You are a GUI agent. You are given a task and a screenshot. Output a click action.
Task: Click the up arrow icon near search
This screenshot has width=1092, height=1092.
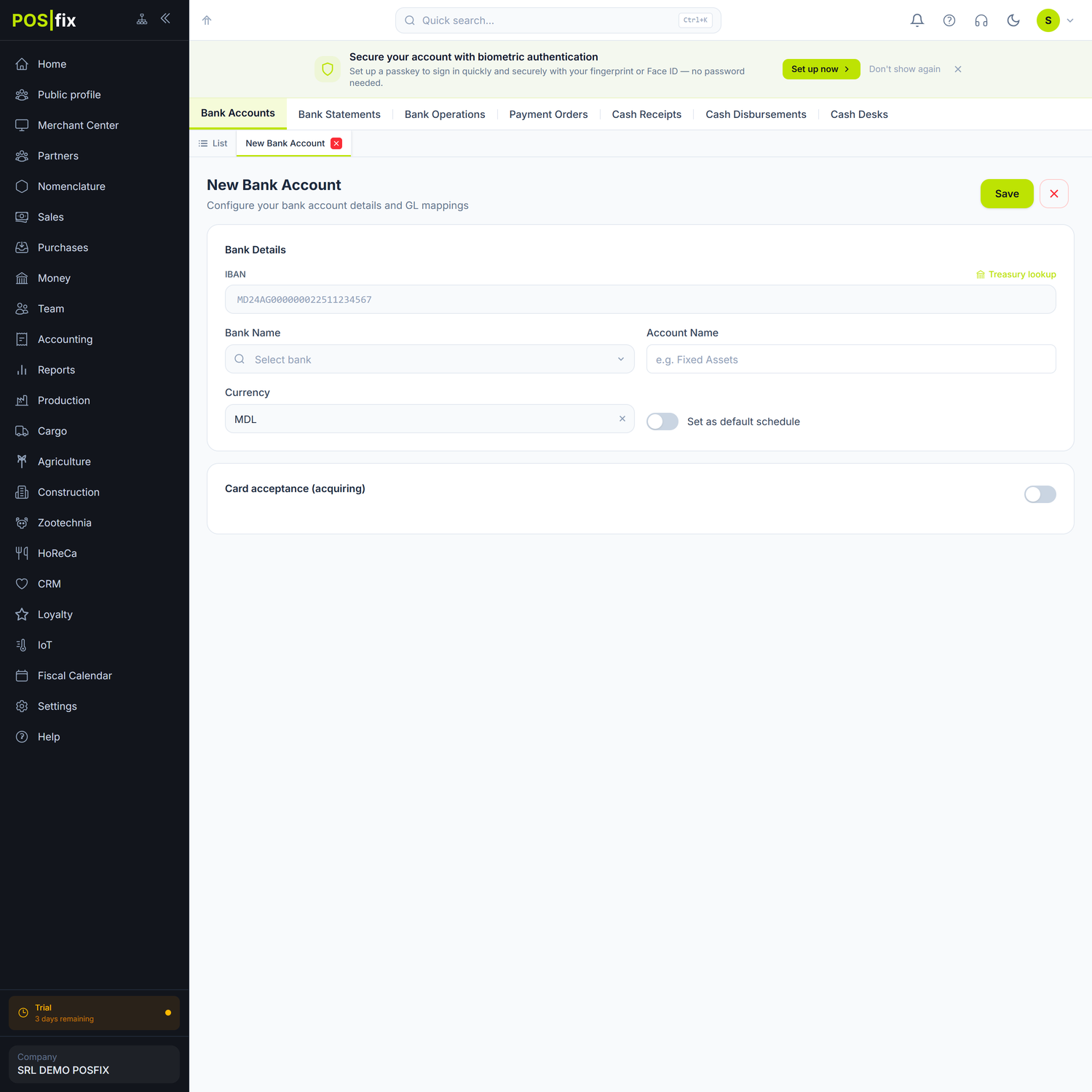(207, 20)
